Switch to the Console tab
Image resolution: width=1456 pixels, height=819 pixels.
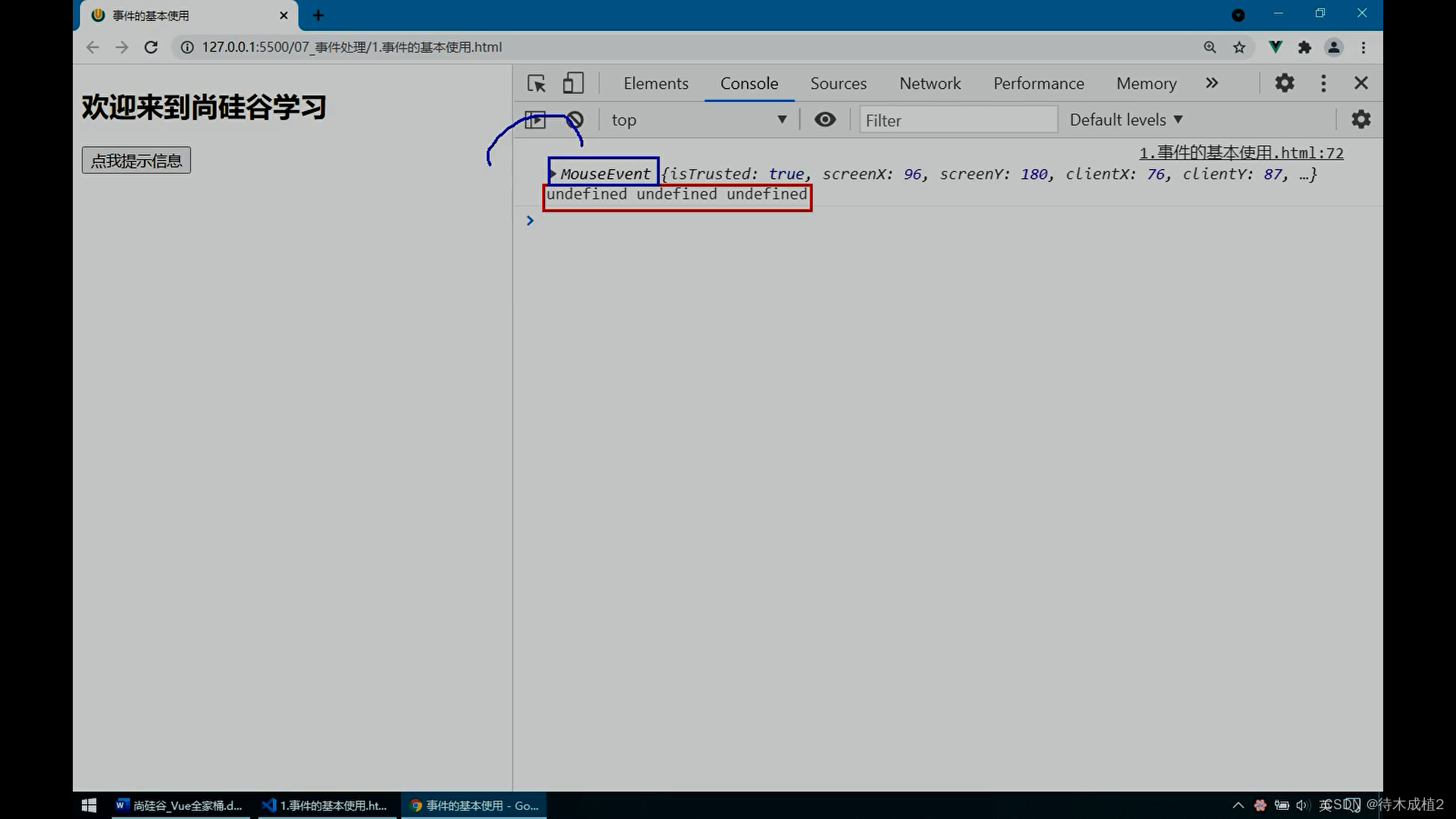[749, 83]
